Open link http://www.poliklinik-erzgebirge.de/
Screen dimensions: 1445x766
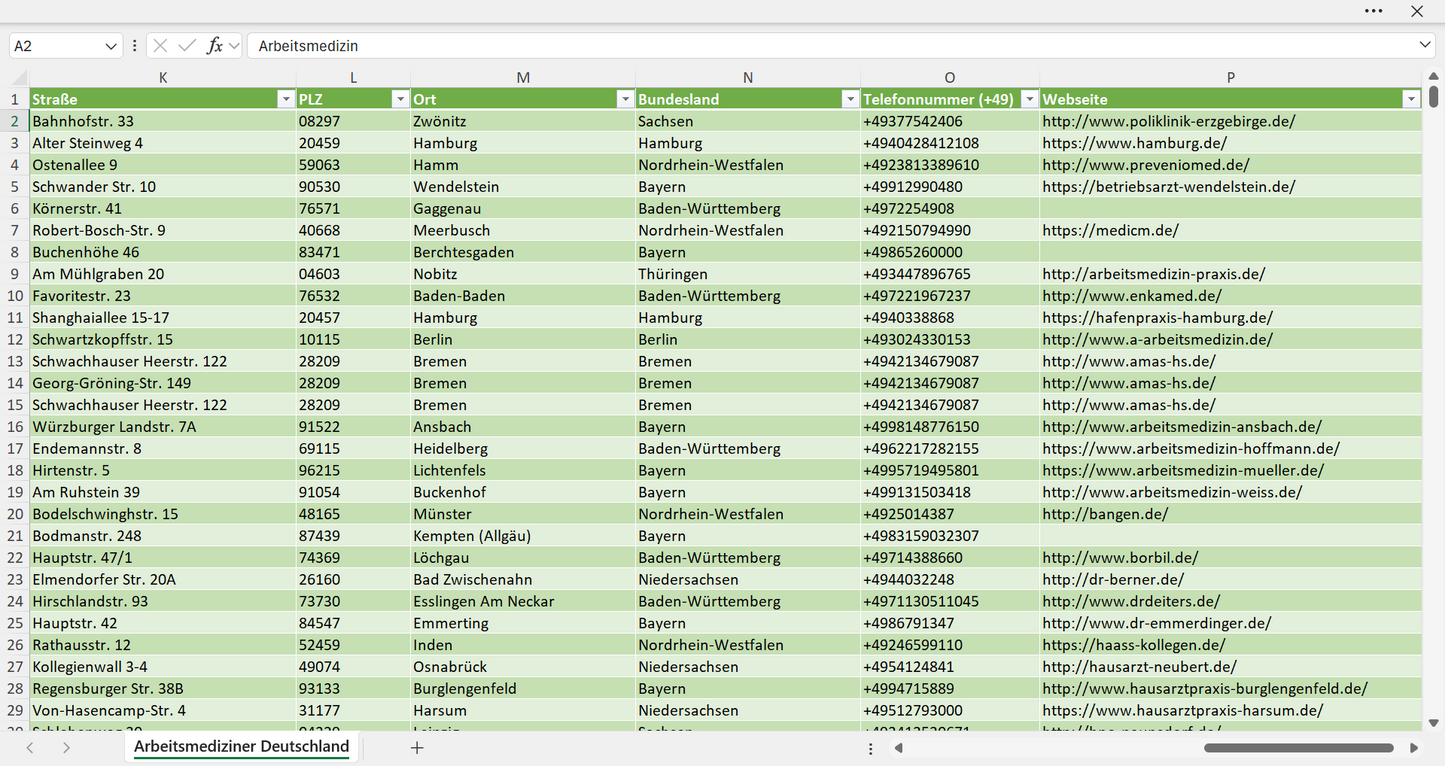pyautogui.click(x=1168, y=121)
